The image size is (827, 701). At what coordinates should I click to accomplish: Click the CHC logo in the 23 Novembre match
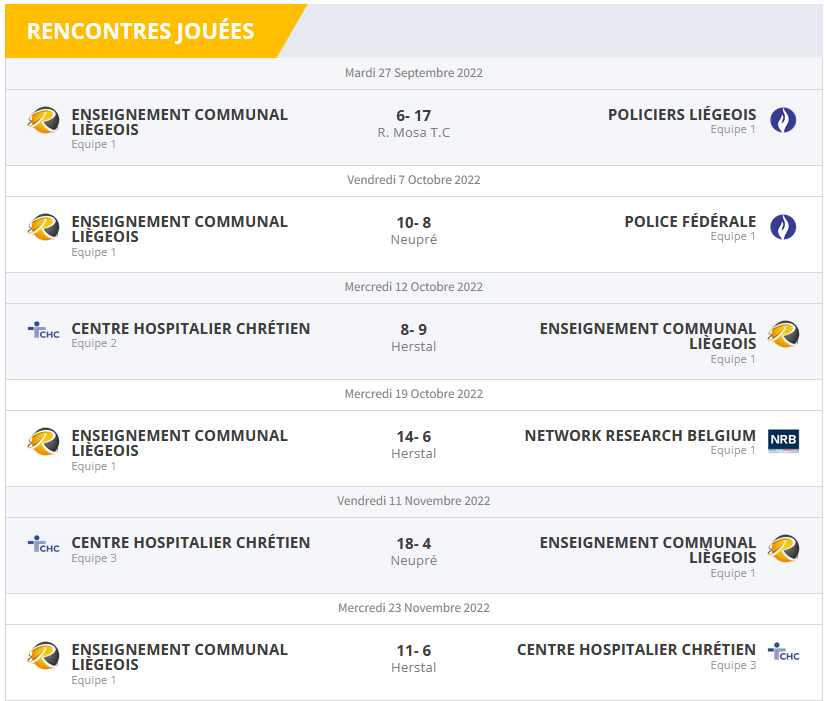783,652
